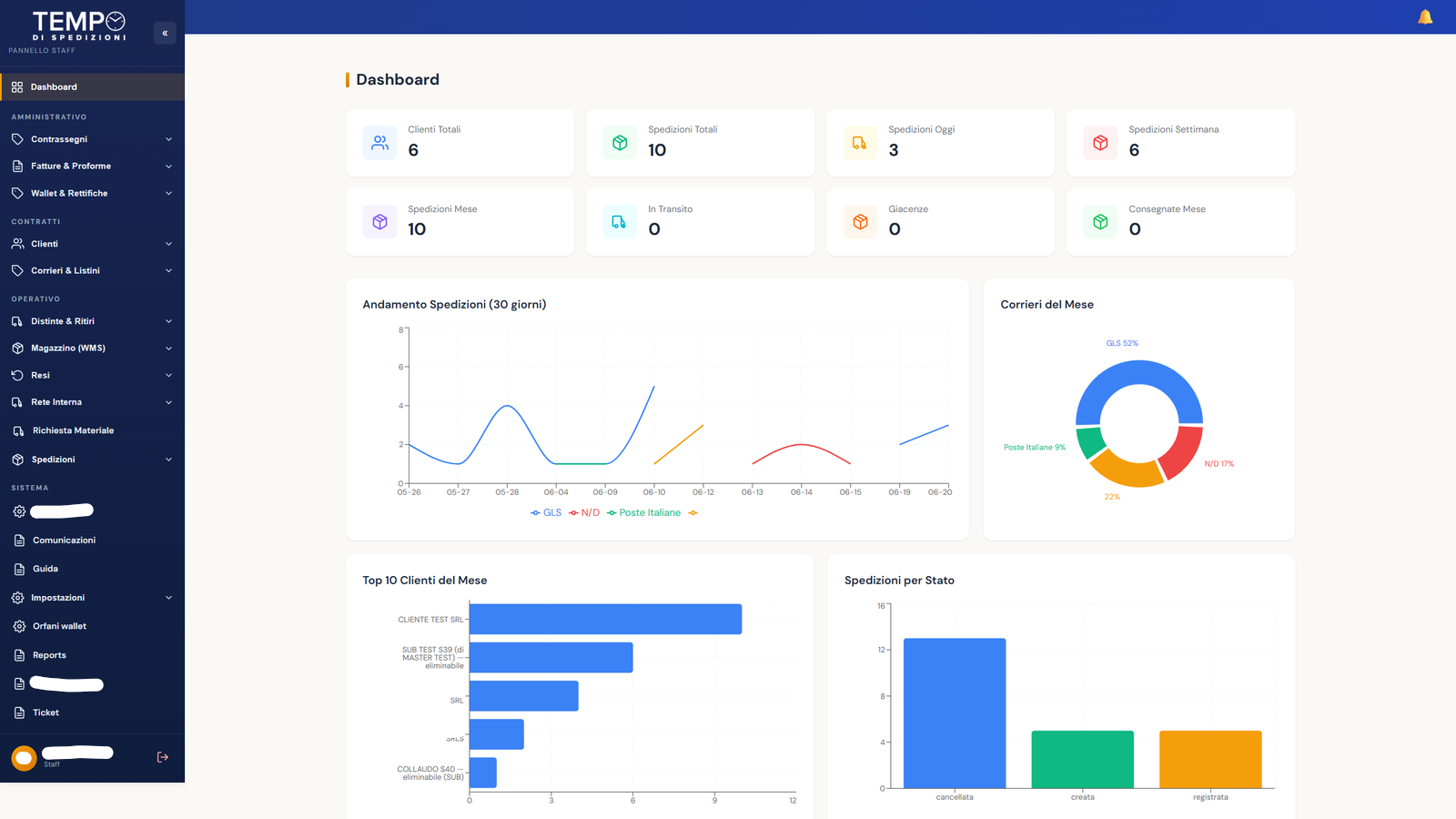Click the In Transito truck icon

[x=620, y=222]
